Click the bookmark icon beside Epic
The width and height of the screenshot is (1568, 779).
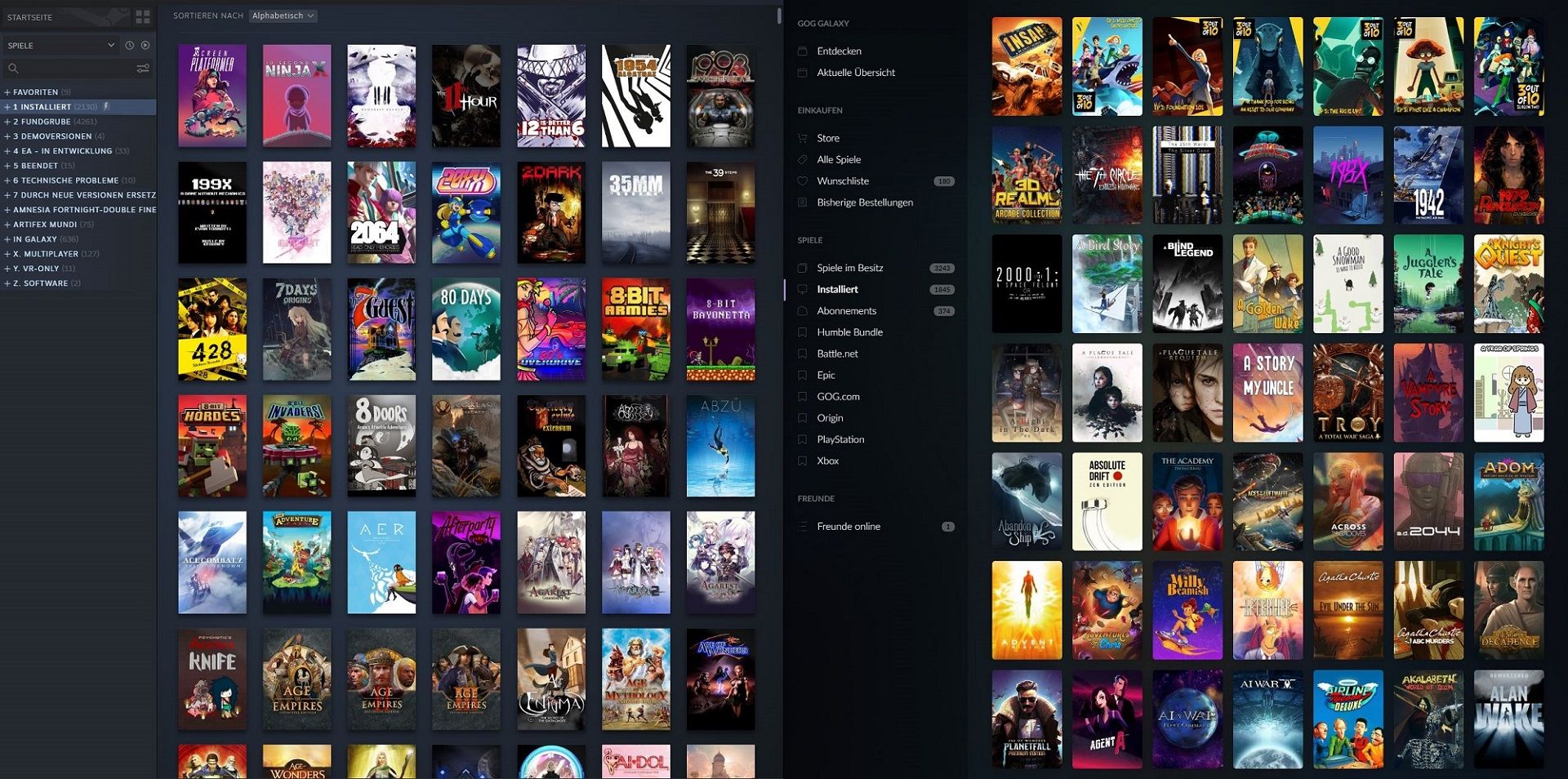pyautogui.click(x=802, y=375)
